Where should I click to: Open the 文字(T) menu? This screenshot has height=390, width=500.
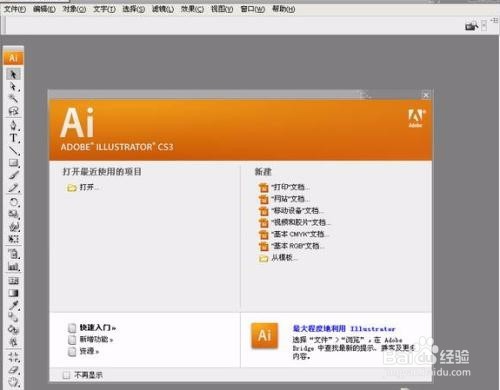[104, 9]
